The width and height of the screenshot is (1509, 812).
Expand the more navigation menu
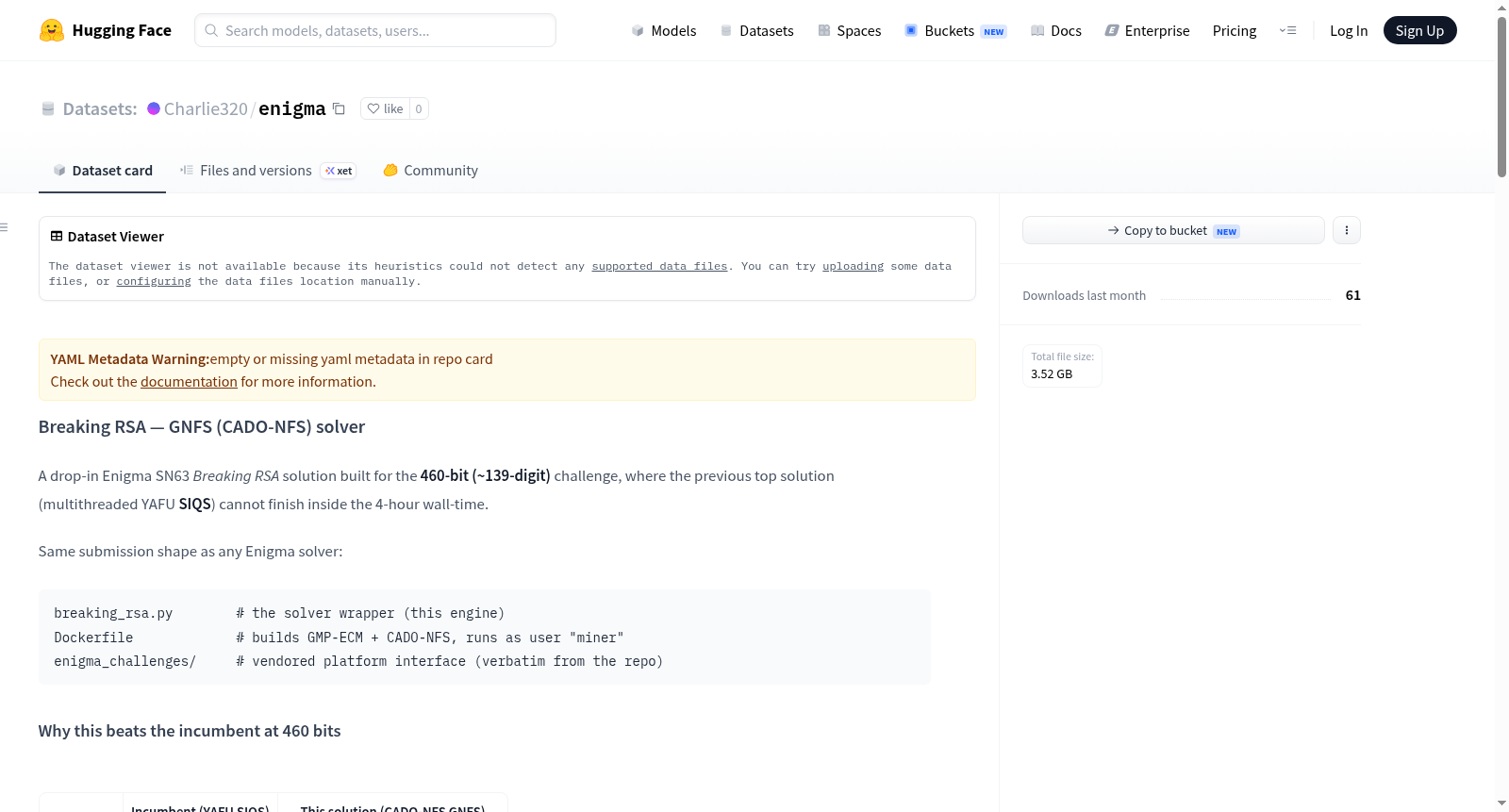[1287, 30]
